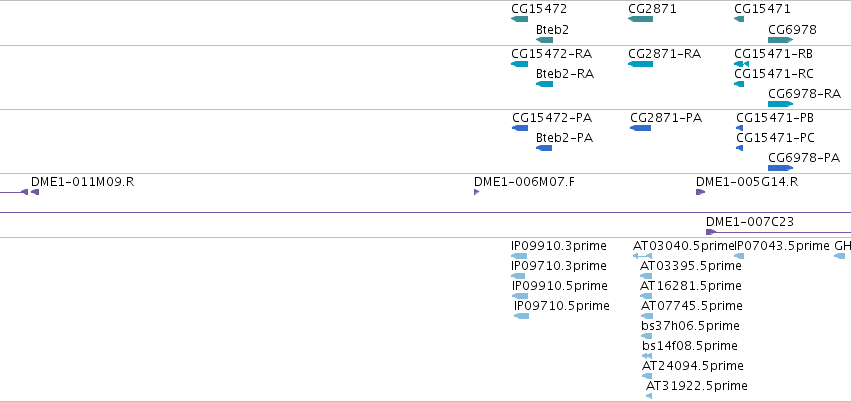The height and width of the screenshot is (402, 851).
Task: Open the Bteb2-RA transcript label
Action: pos(565,74)
